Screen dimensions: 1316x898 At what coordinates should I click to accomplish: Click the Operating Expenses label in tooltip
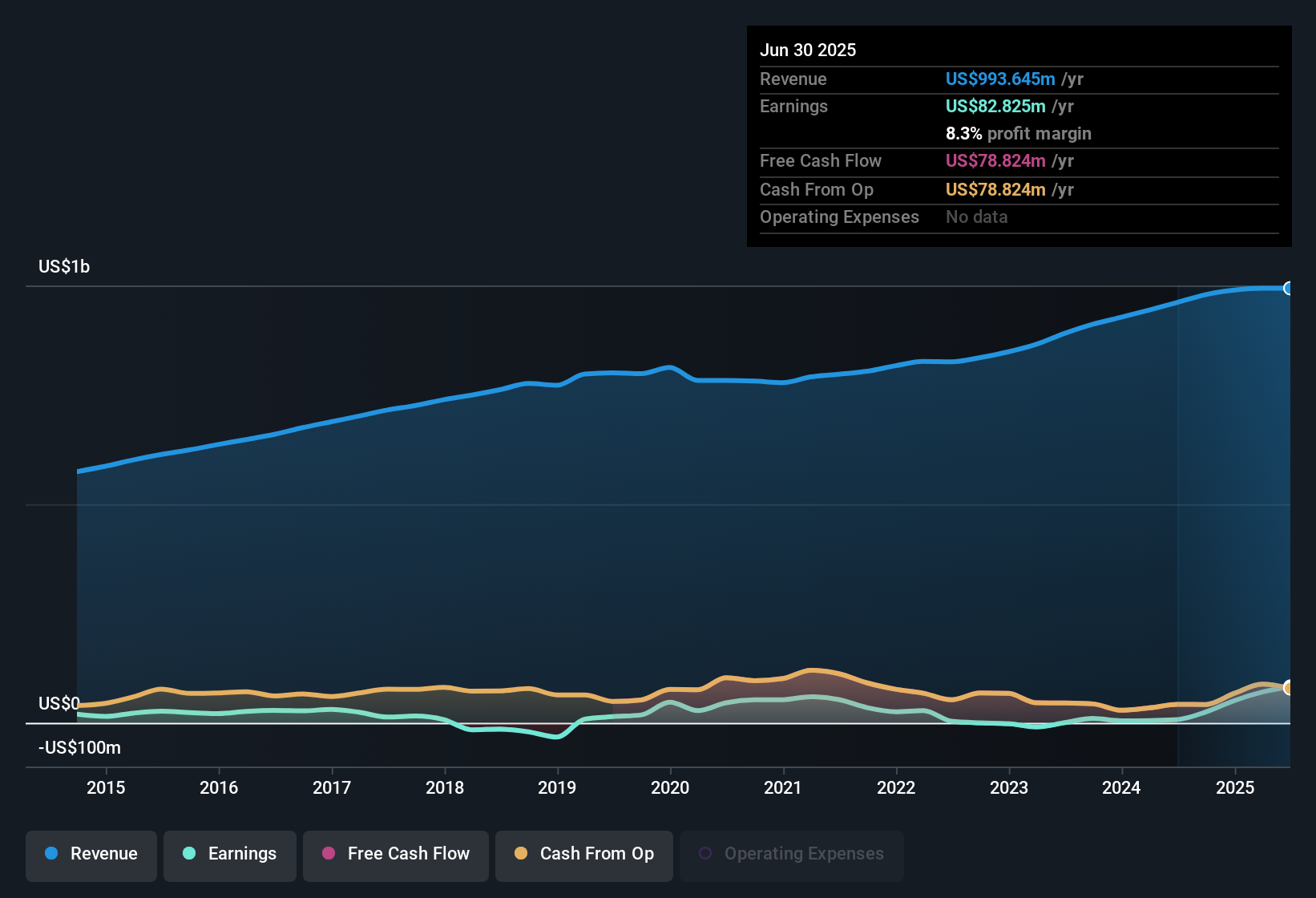[x=839, y=216]
